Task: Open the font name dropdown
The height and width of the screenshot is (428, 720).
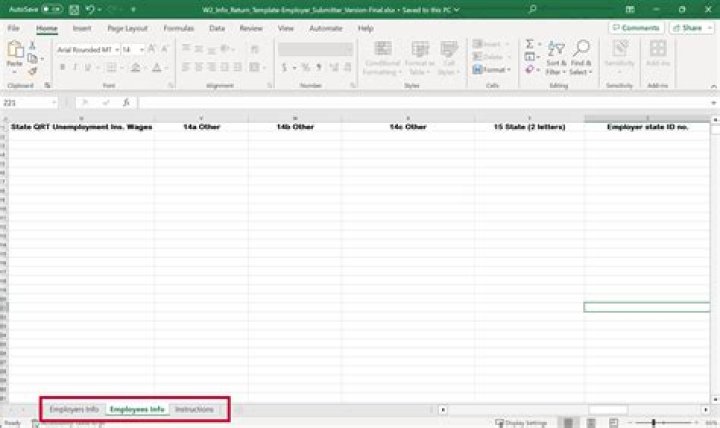Action: pyautogui.click(x=117, y=50)
